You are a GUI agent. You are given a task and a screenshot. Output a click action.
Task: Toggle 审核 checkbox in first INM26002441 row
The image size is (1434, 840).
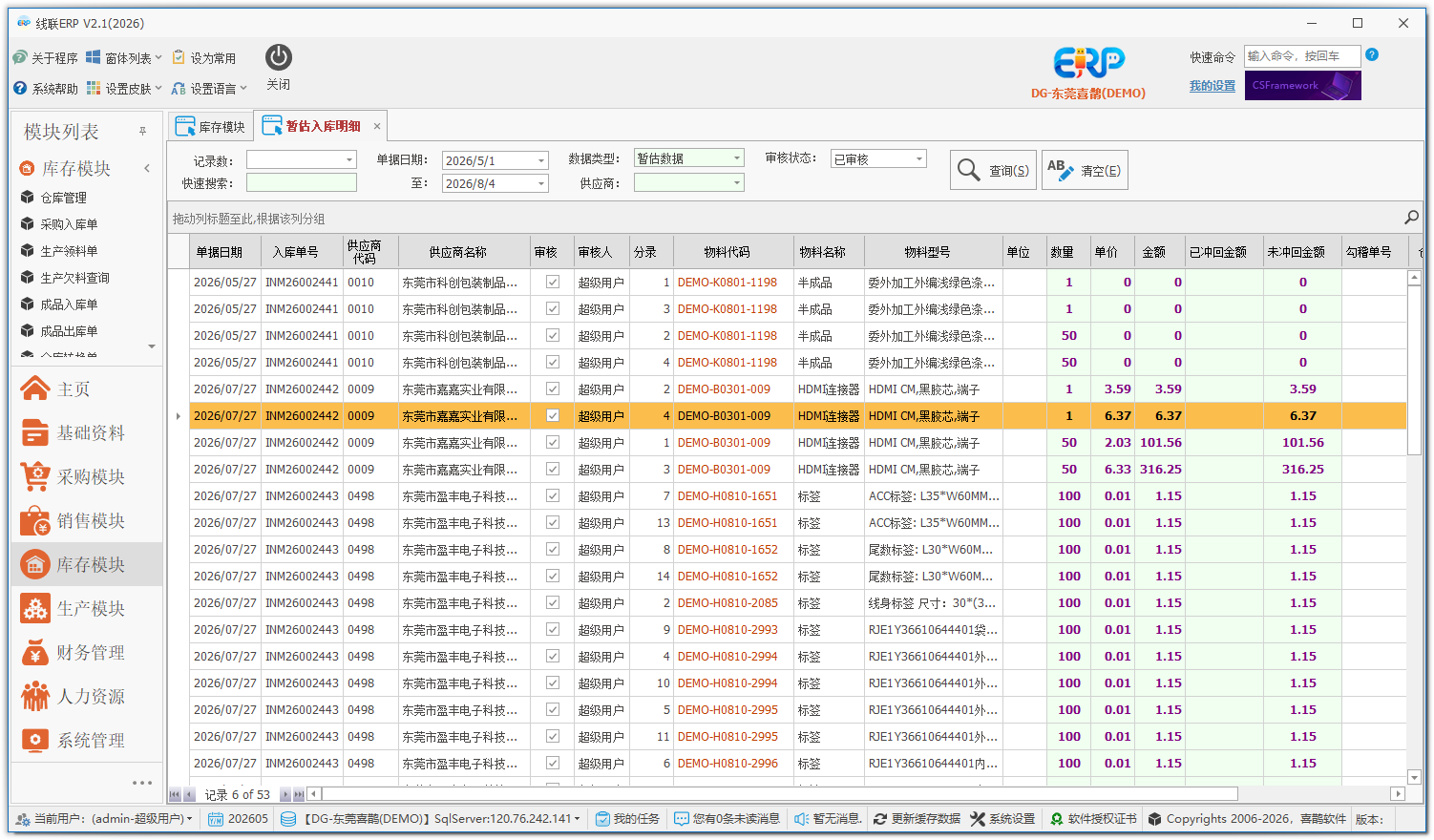coord(552,282)
